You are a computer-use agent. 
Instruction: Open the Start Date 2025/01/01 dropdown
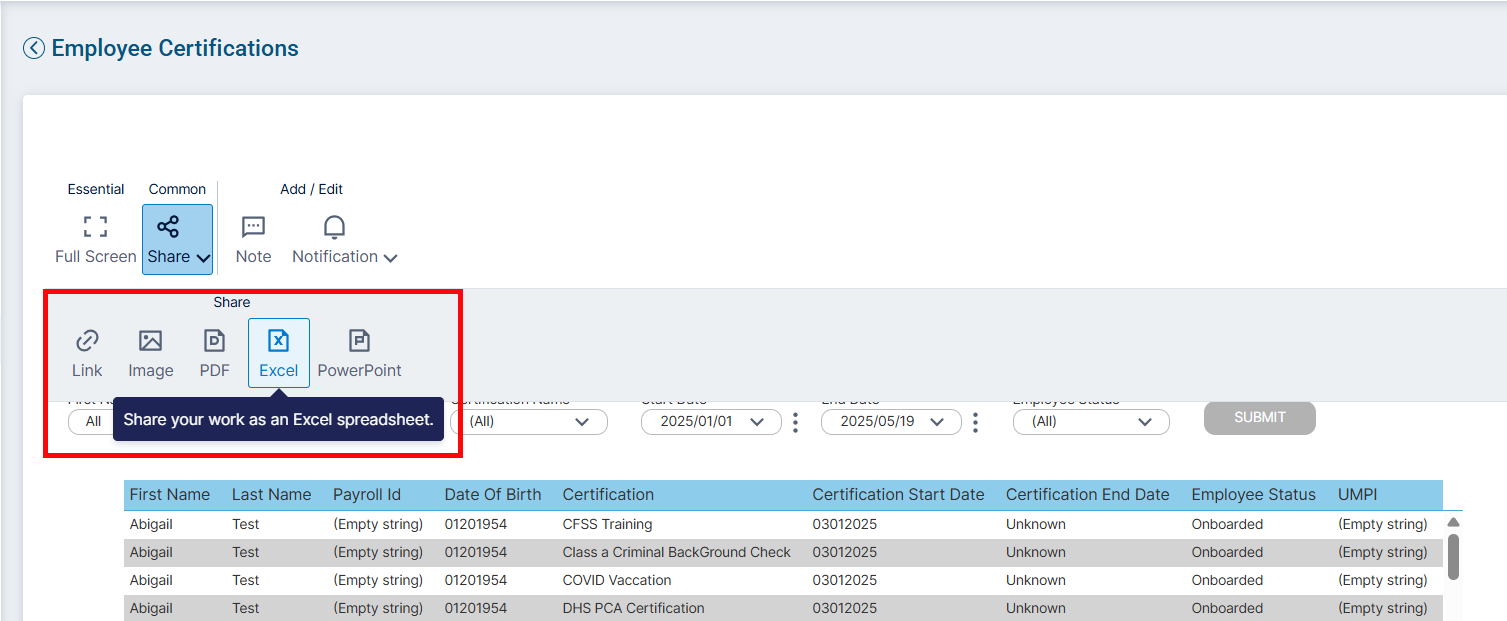coord(711,422)
